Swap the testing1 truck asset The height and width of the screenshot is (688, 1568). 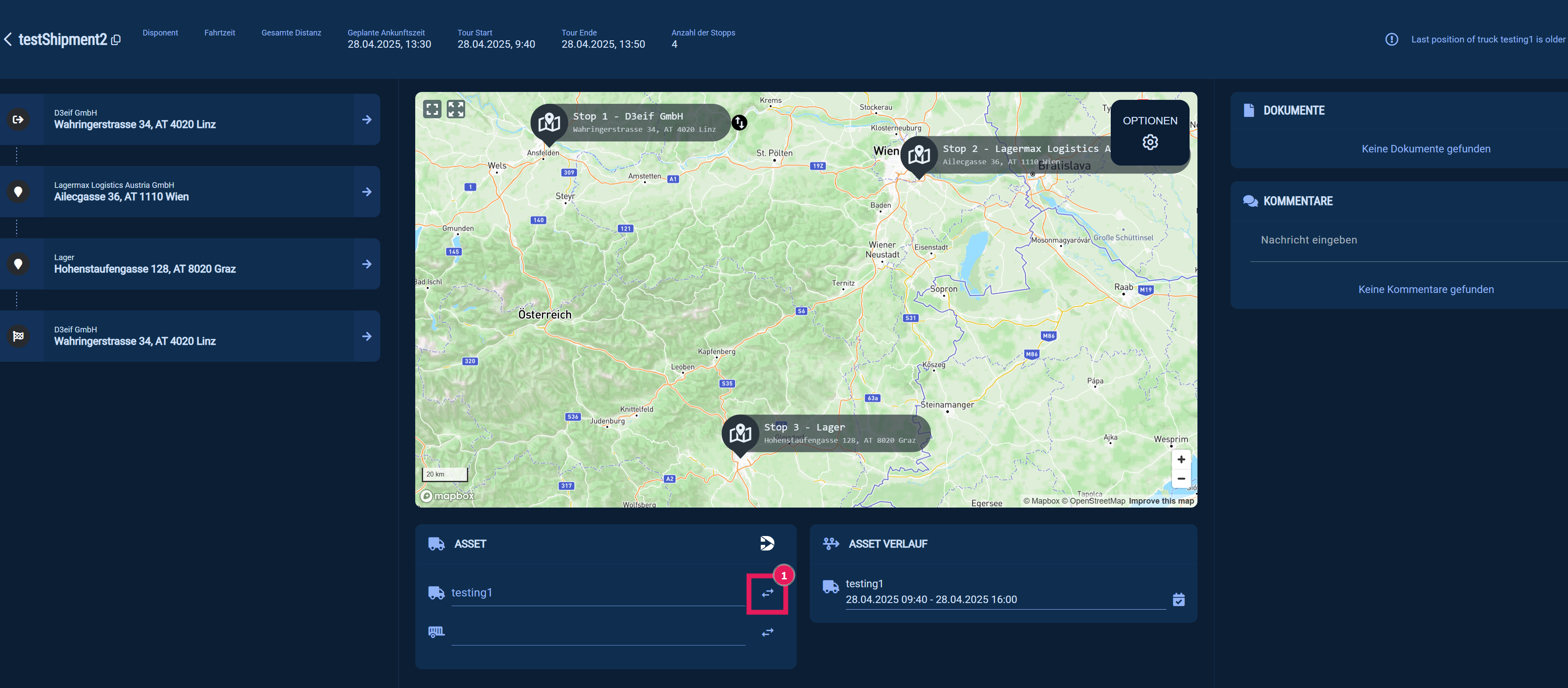[767, 593]
